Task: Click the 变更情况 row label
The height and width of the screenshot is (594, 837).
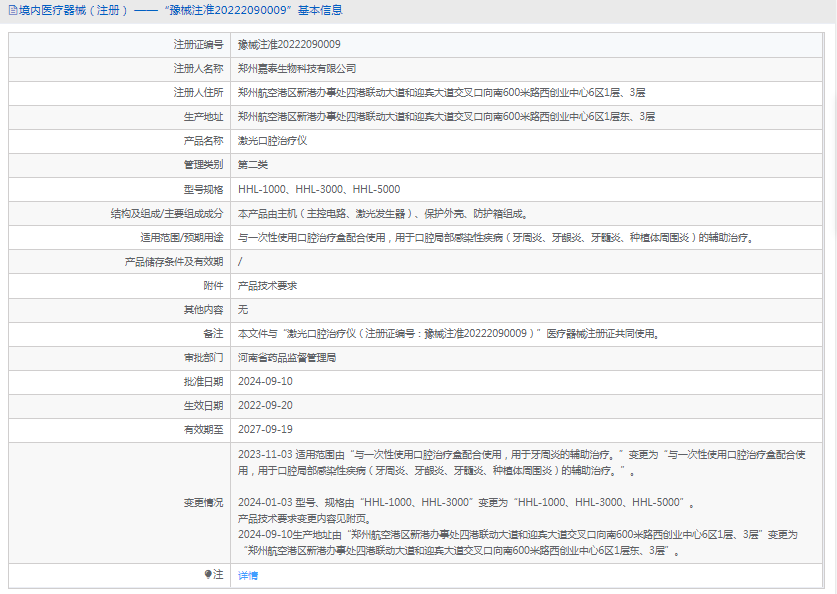Action: [203, 502]
